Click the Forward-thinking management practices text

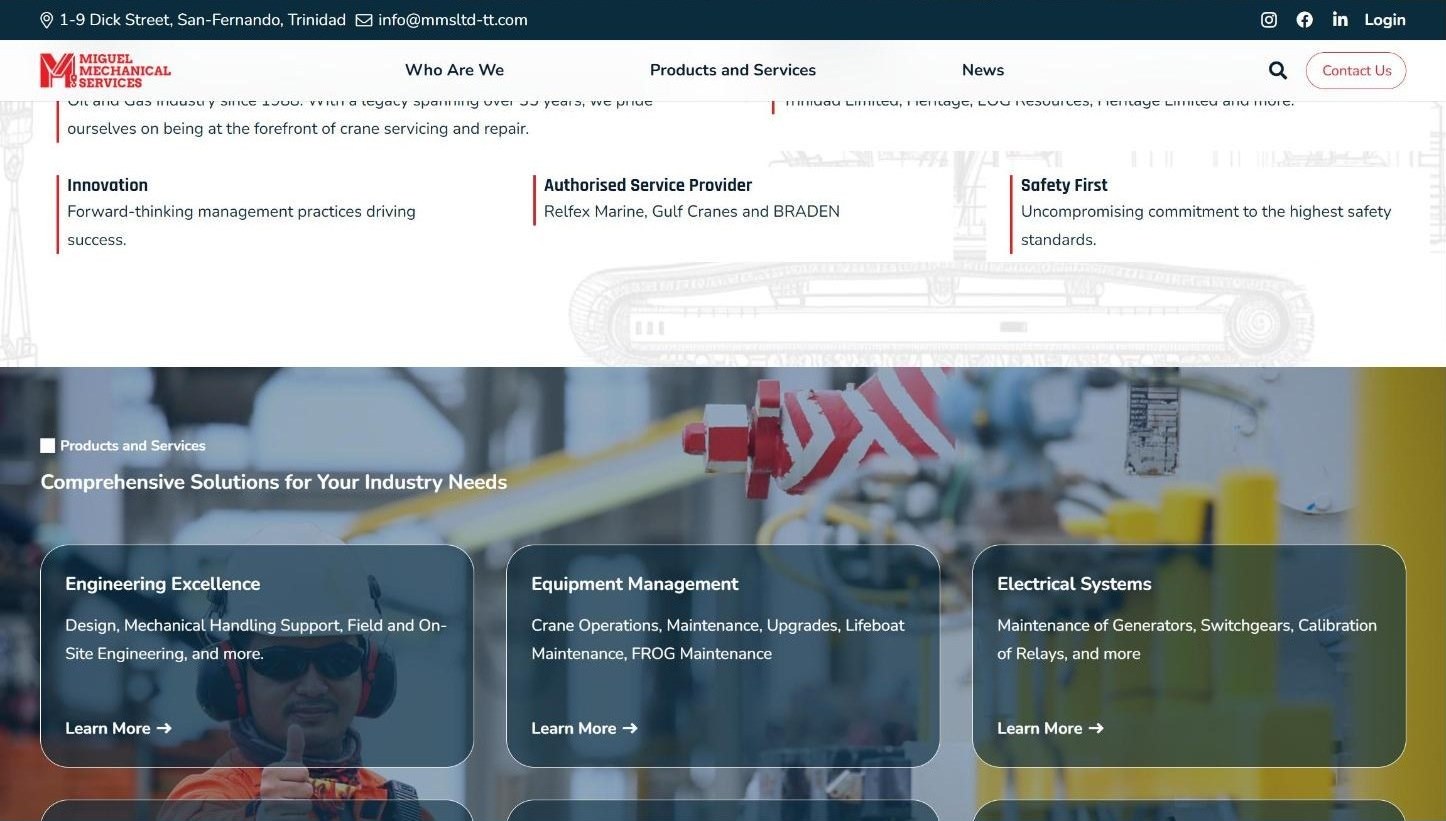click(x=241, y=226)
